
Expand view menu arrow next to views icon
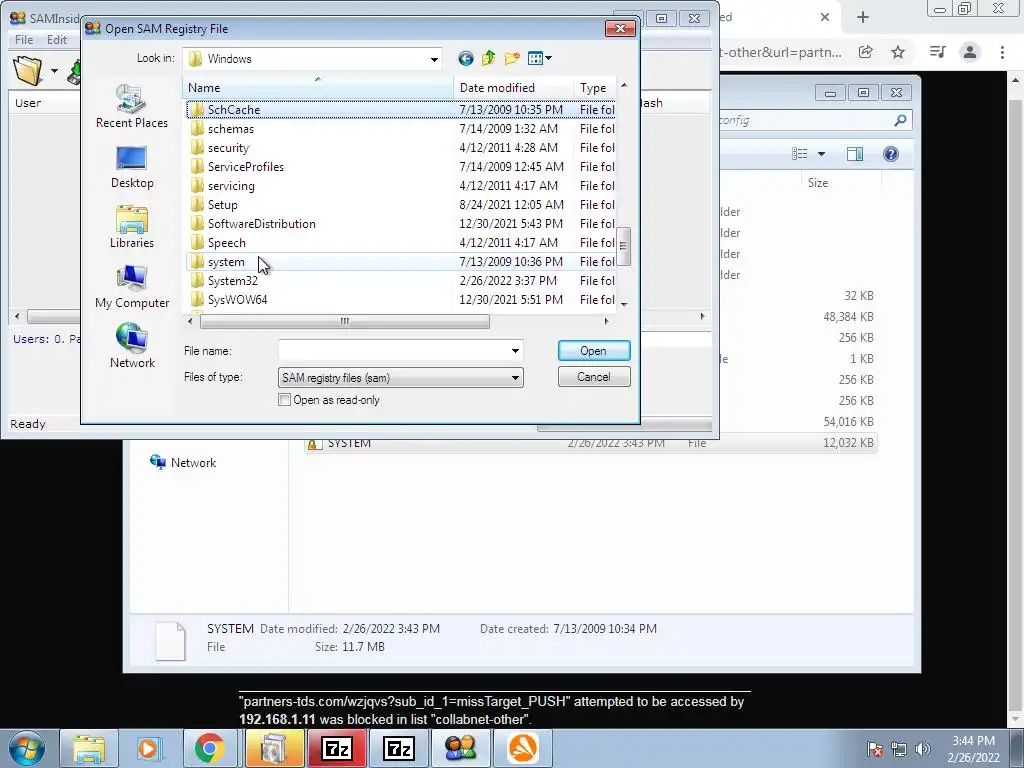click(549, 59)
